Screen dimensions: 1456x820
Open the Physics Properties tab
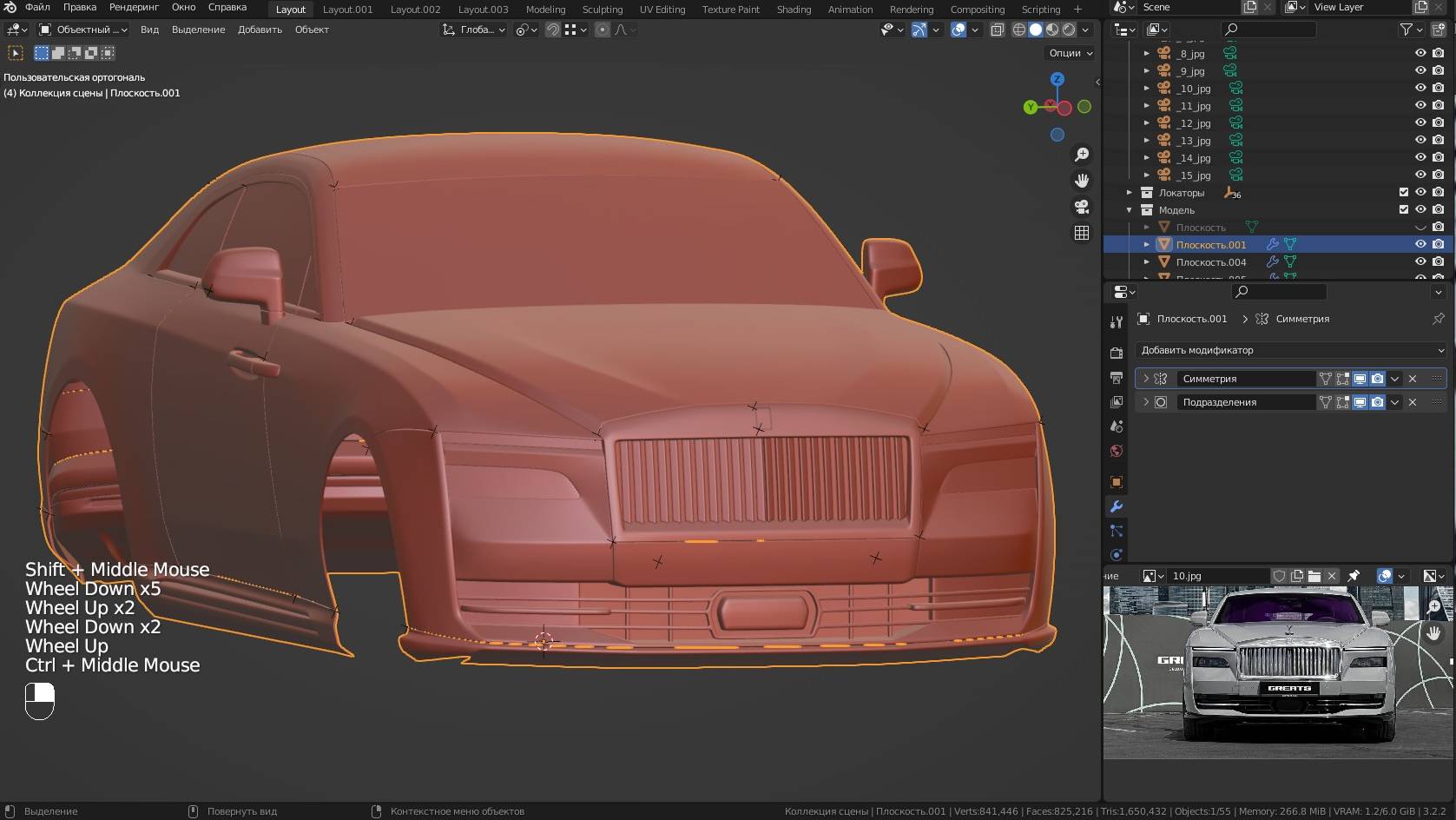pyautogui.click(x=1117, y=552)
